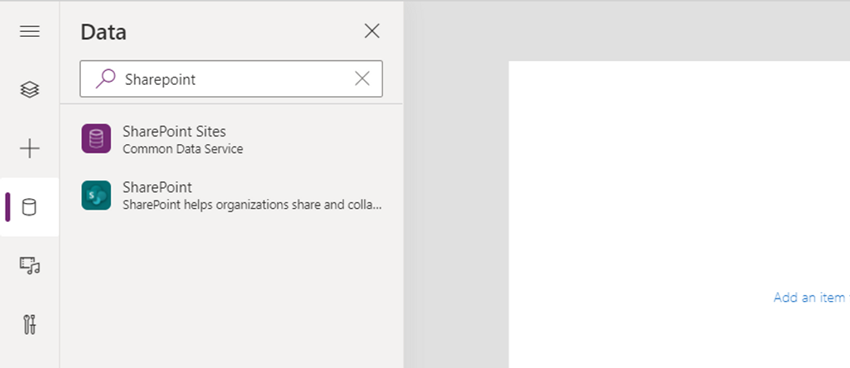Click the Data panel heading
Viewport: 850px width, 368px height.
104,32
